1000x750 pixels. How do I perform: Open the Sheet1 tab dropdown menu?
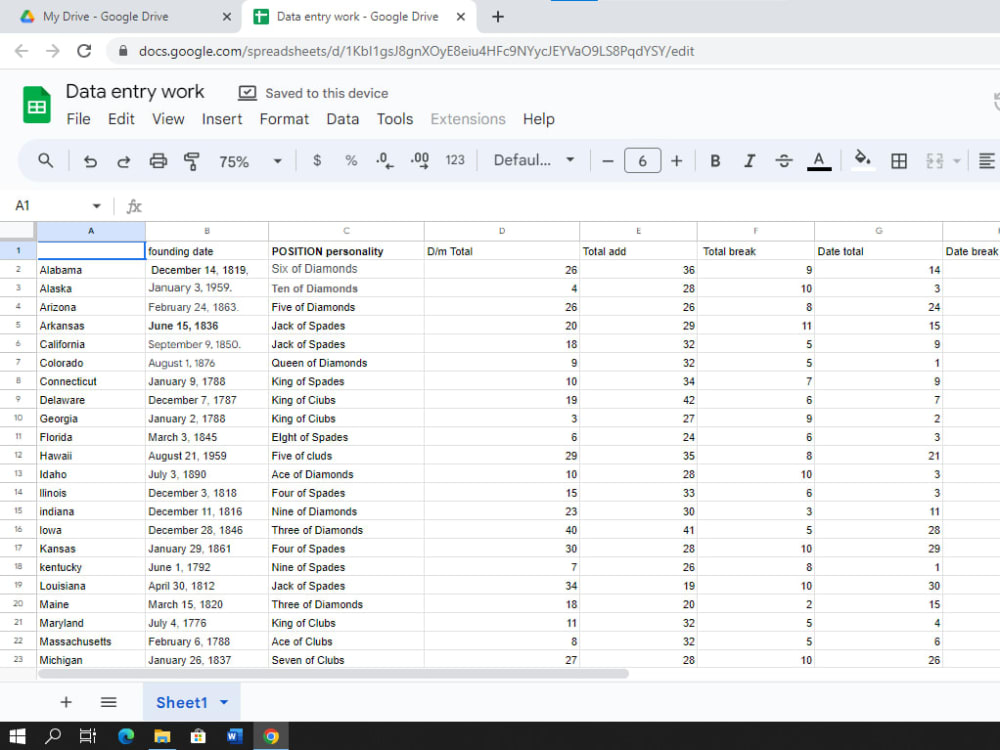[224, 702]
